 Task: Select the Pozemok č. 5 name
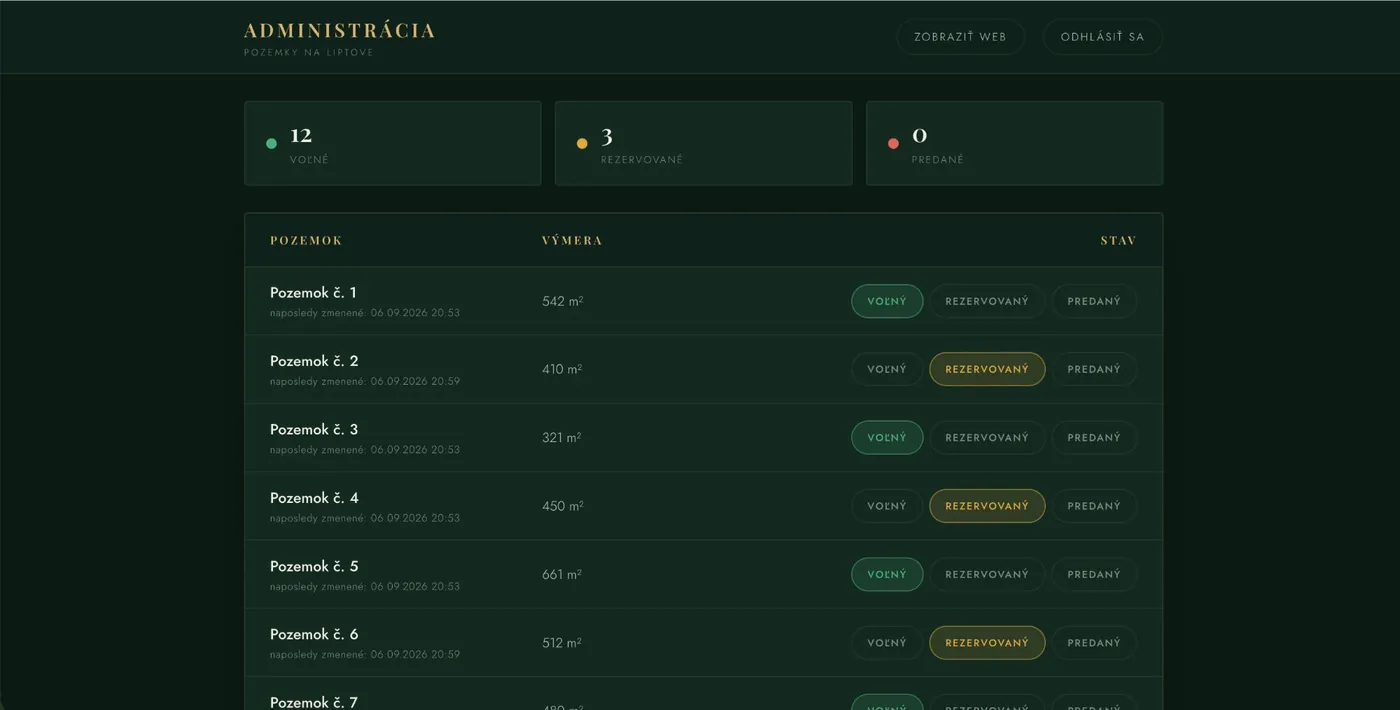314,566
